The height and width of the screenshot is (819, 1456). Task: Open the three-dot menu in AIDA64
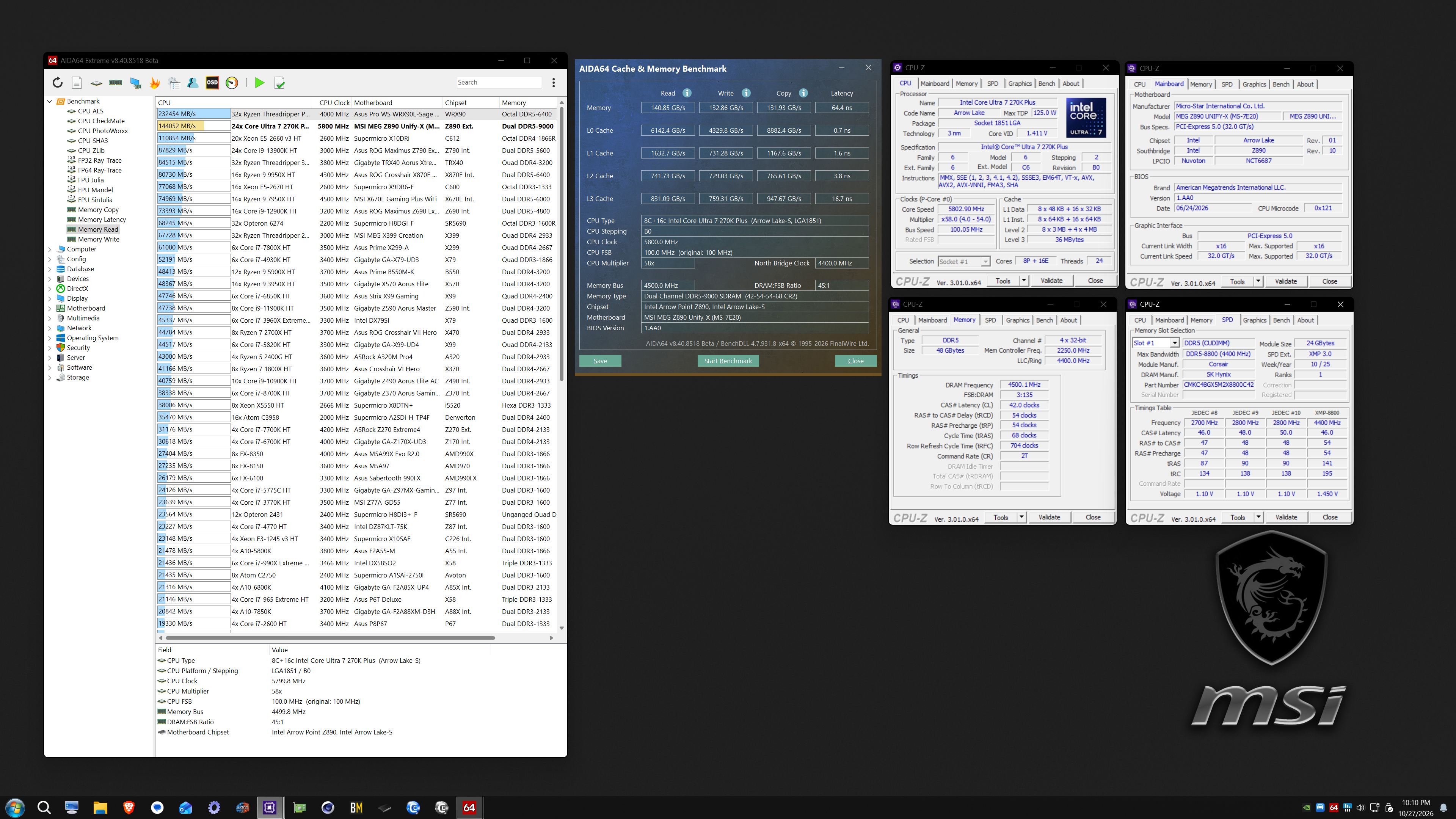pyautogui.click(x=553, y=83)
